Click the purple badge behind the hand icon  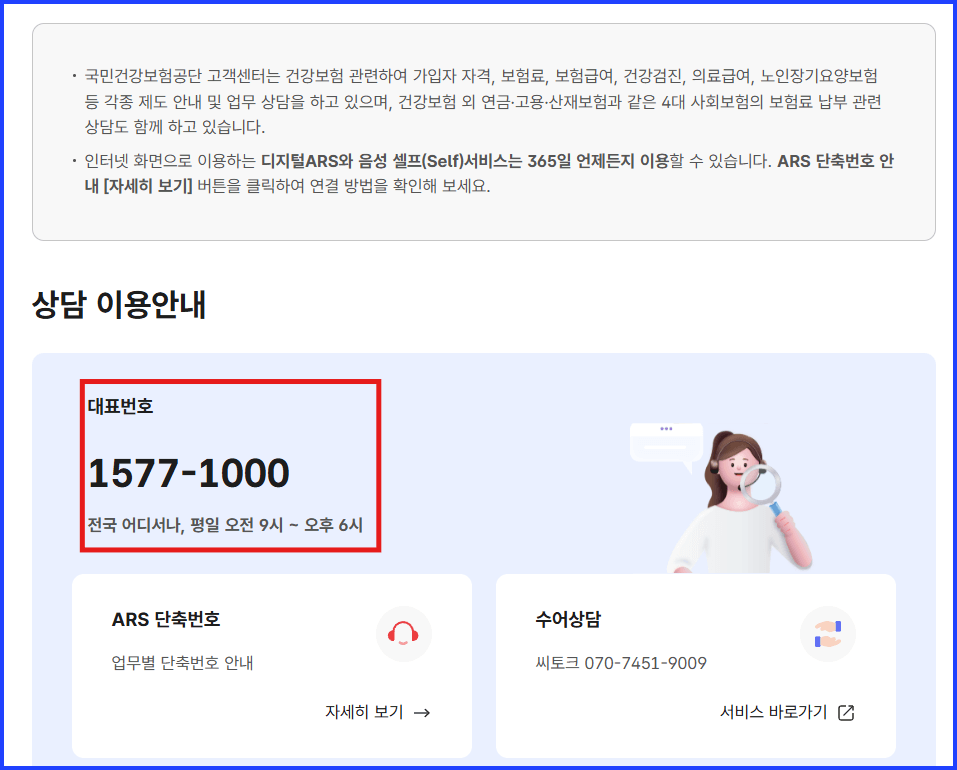point(828,633)
